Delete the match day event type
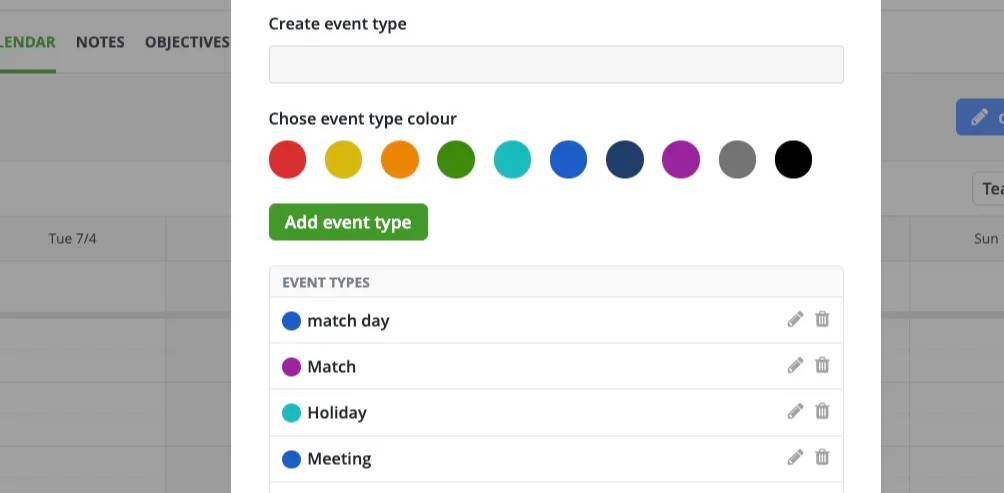 (822, 319)
